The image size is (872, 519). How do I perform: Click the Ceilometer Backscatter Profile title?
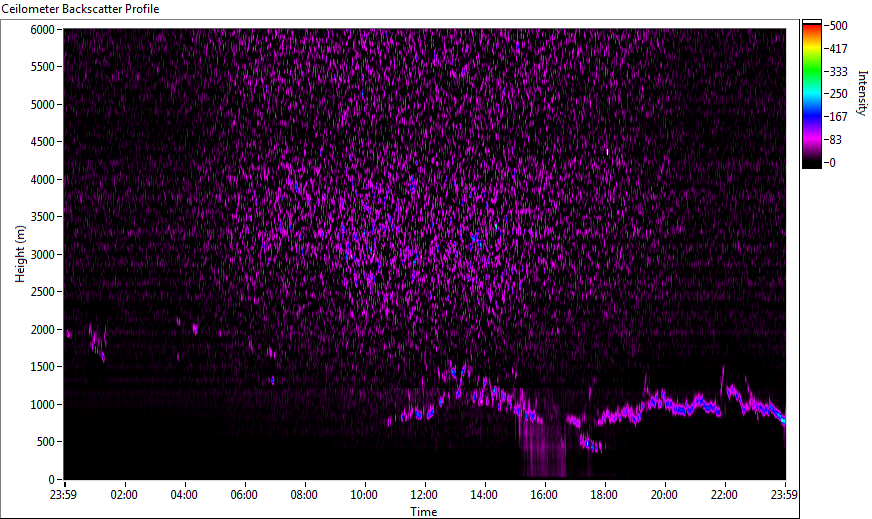click(81, 9)
